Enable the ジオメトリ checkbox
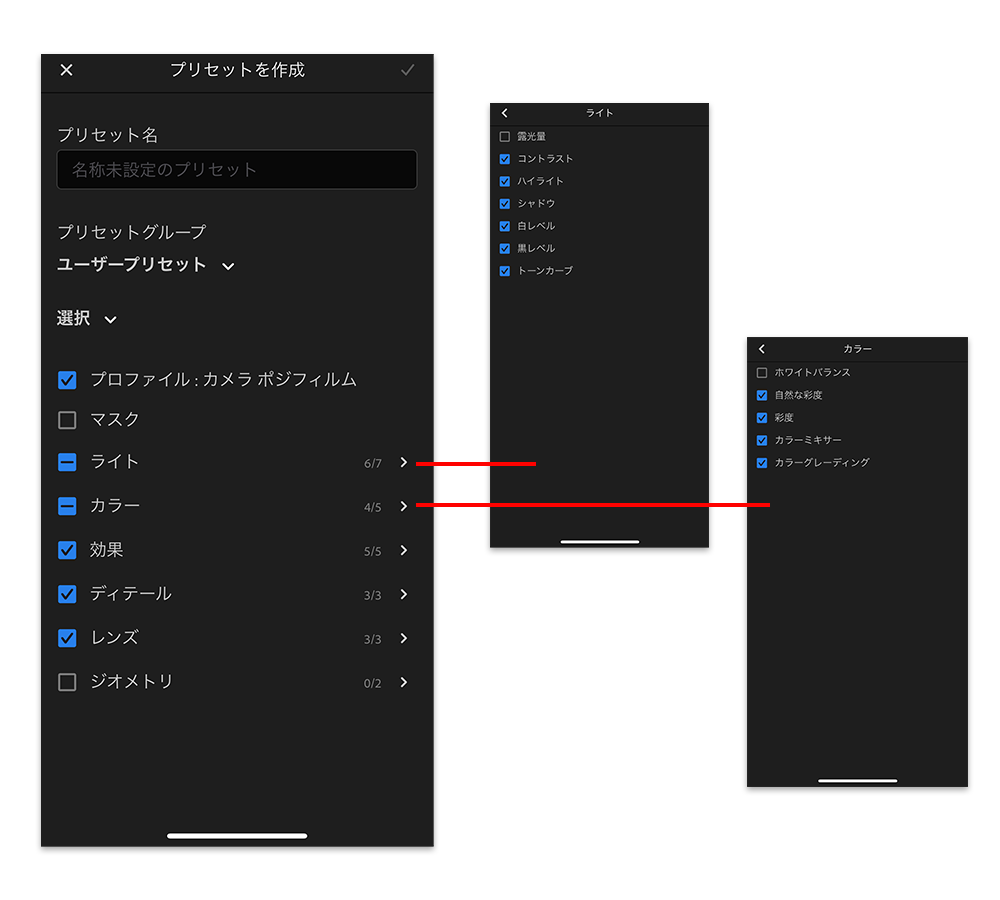 [x=67, y=682]
